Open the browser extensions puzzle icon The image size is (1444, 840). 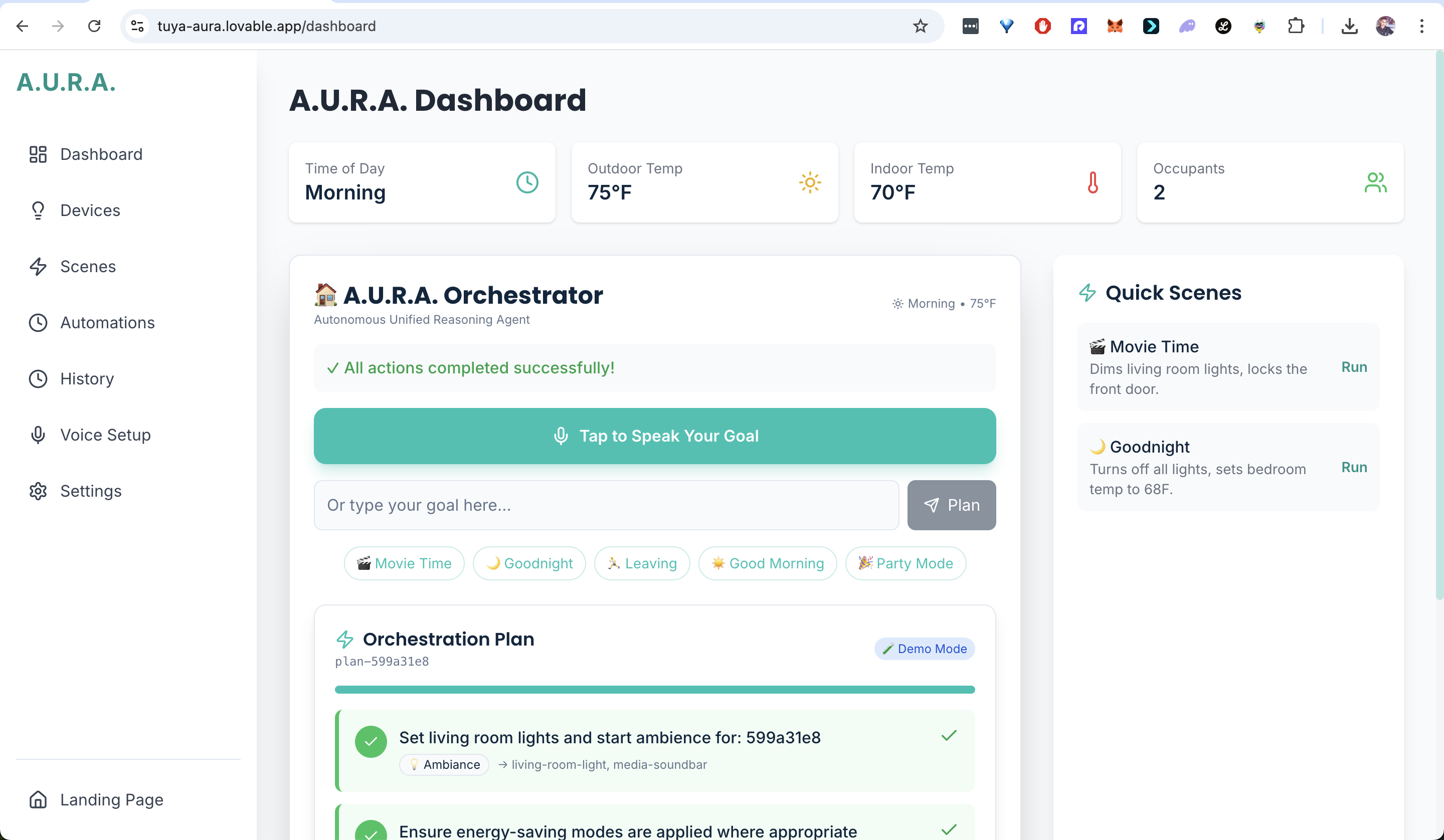click(x=1296, y=26)
